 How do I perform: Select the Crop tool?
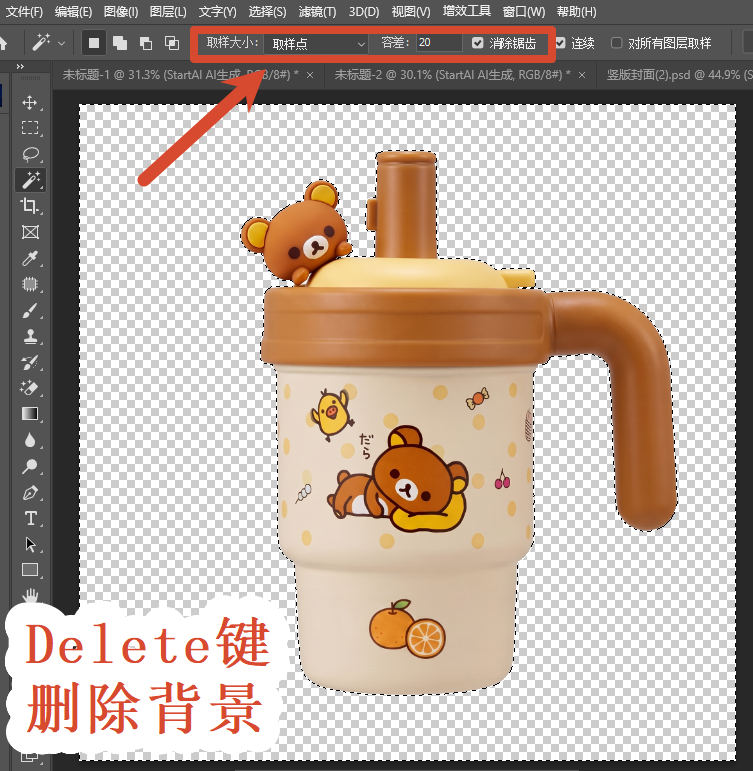coord(30,206)
